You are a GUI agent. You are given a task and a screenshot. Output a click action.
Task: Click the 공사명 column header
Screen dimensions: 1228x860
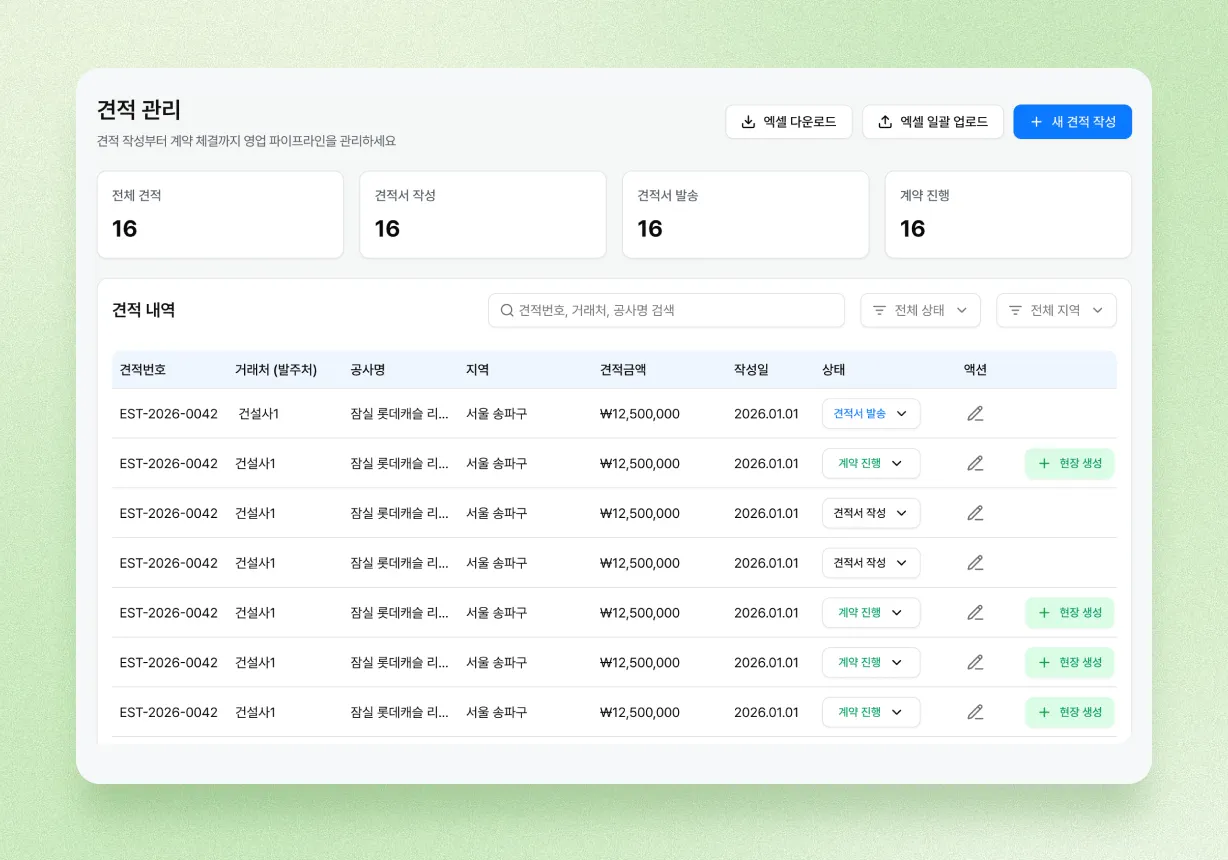pyautogui.click(x=368, y=369)
